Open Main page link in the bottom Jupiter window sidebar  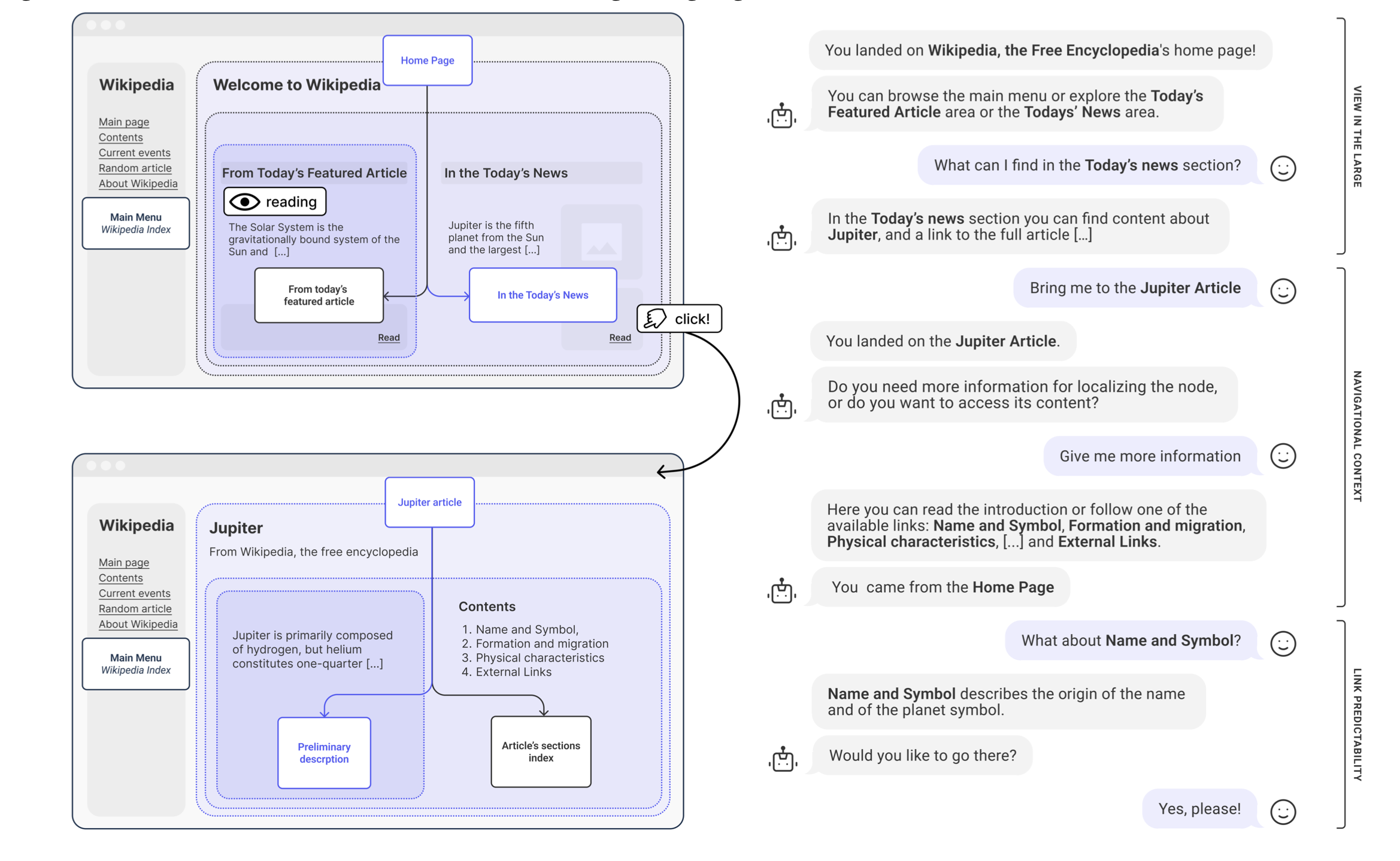point(124,563)
